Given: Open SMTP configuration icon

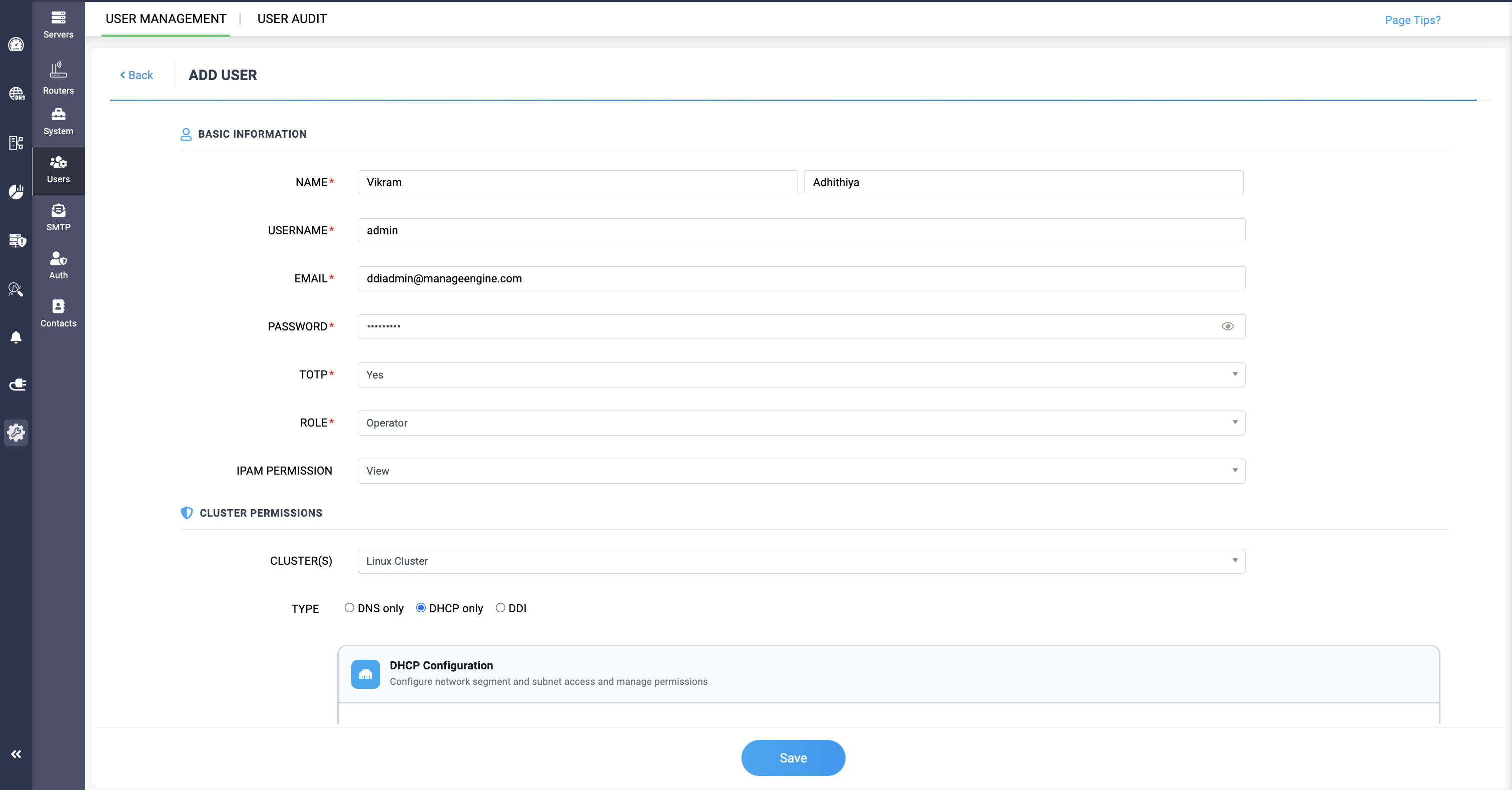Looking at the screenshot, I should 58,217.
